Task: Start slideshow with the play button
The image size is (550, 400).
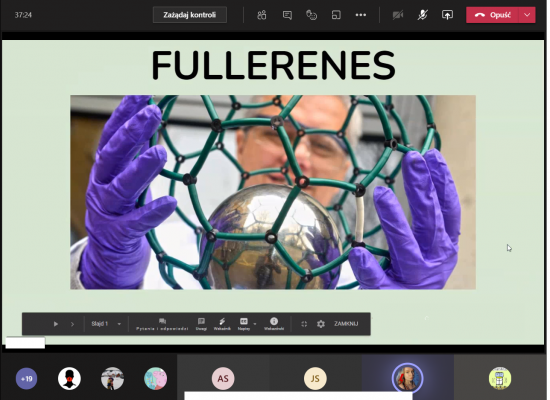Action: tap(56, 324)
